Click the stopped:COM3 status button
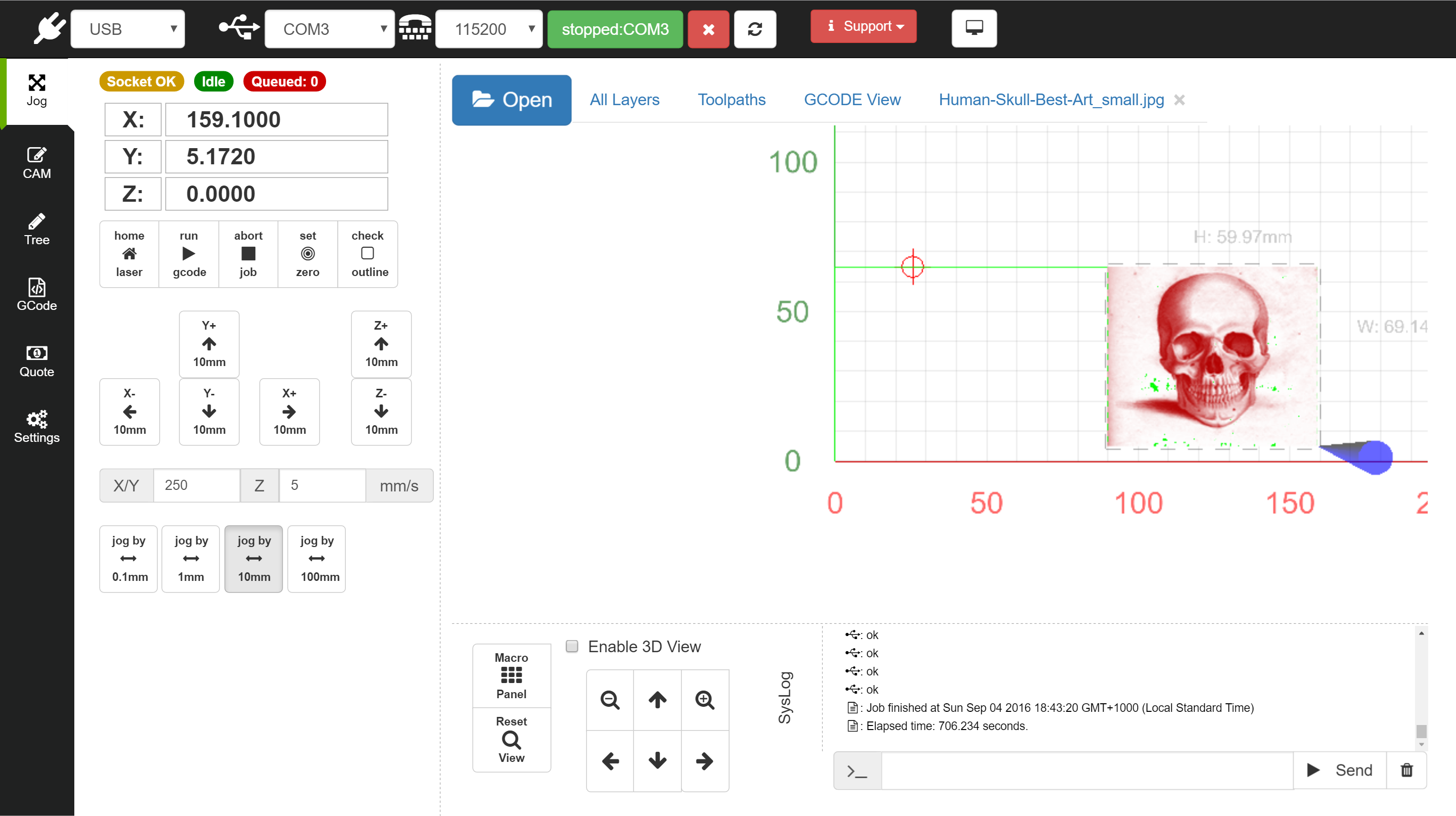 pyautogui.click(x=616, y=29)
